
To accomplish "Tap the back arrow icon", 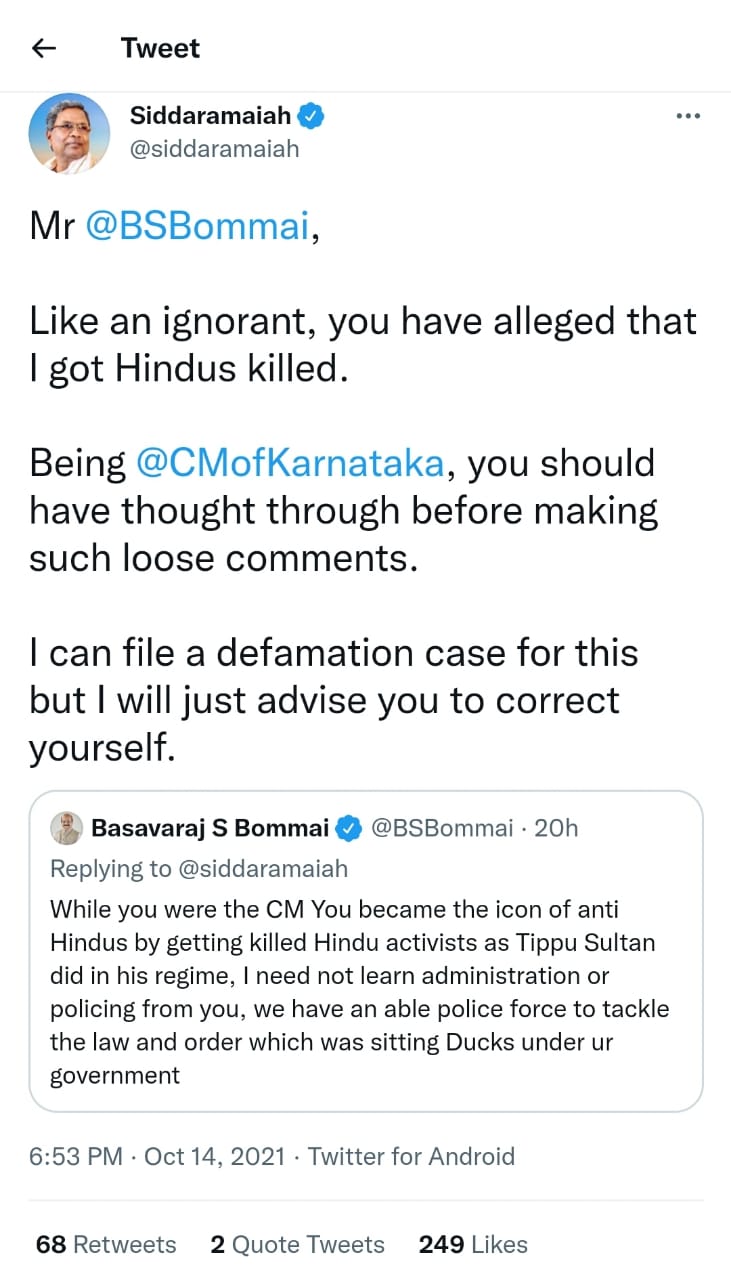I will (x=44, y=48).
